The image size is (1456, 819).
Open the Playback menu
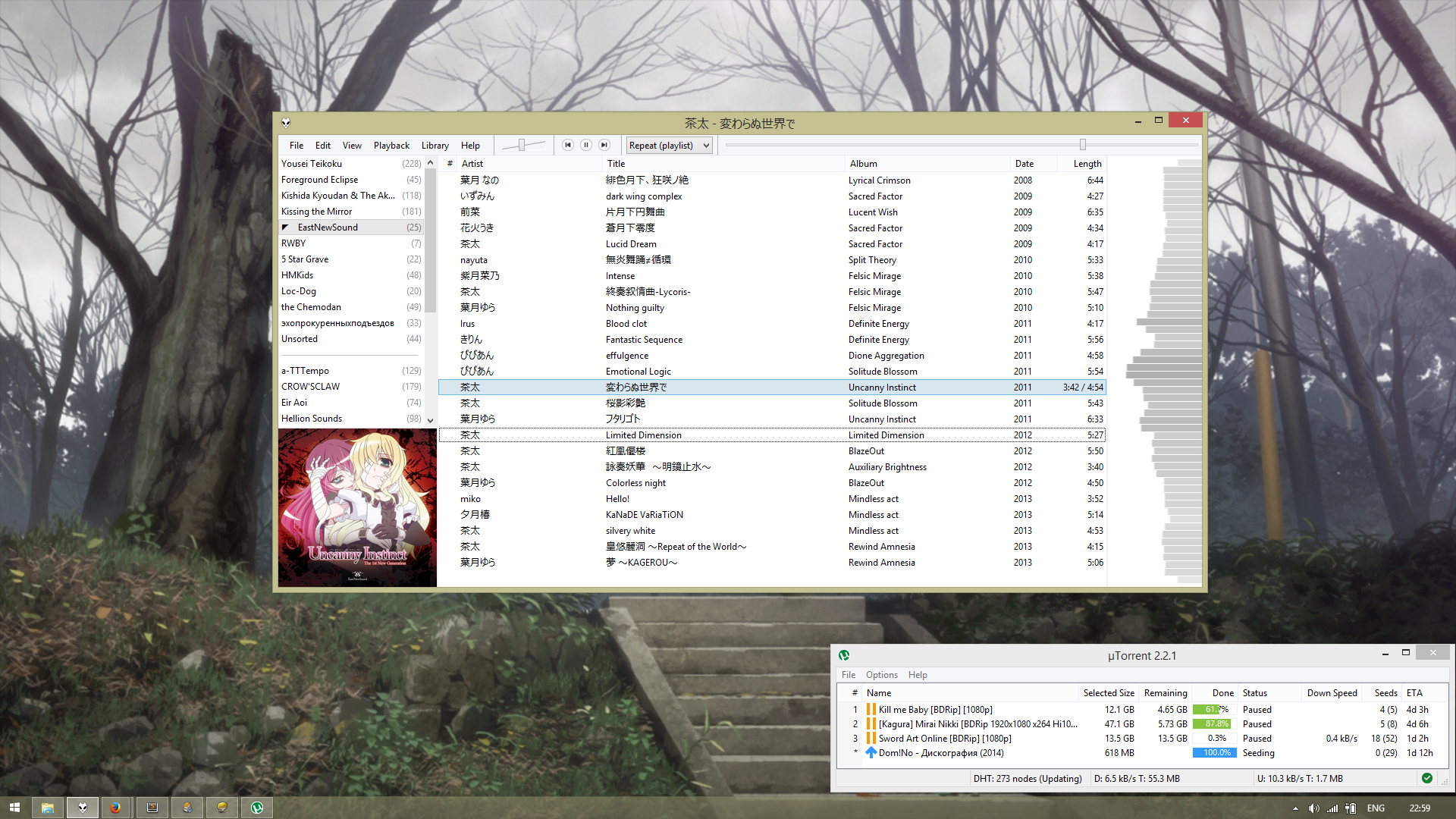(x=391, y=146)
